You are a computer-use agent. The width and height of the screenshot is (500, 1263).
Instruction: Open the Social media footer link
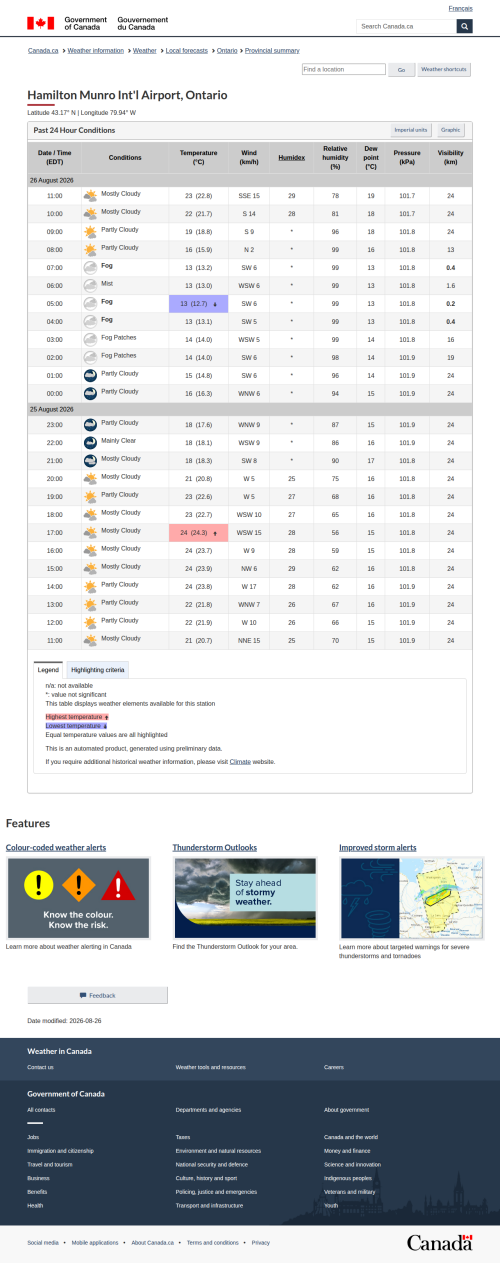pos(43,1242)
